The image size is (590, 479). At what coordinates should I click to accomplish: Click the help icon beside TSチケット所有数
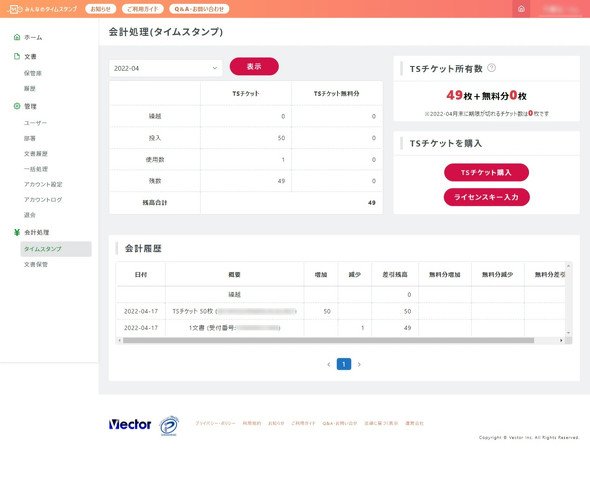pyautogui.click(x=491, y=68)
